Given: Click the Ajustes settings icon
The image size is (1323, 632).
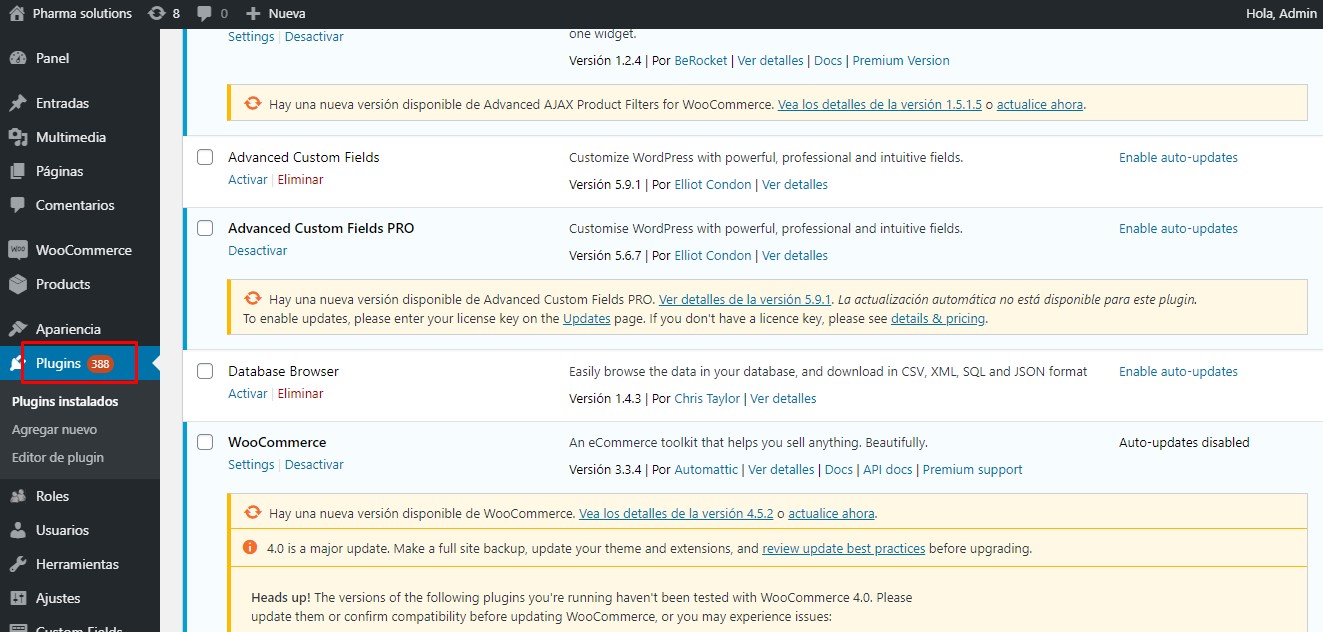Looking at the screenshot, I should pos(17,598).
